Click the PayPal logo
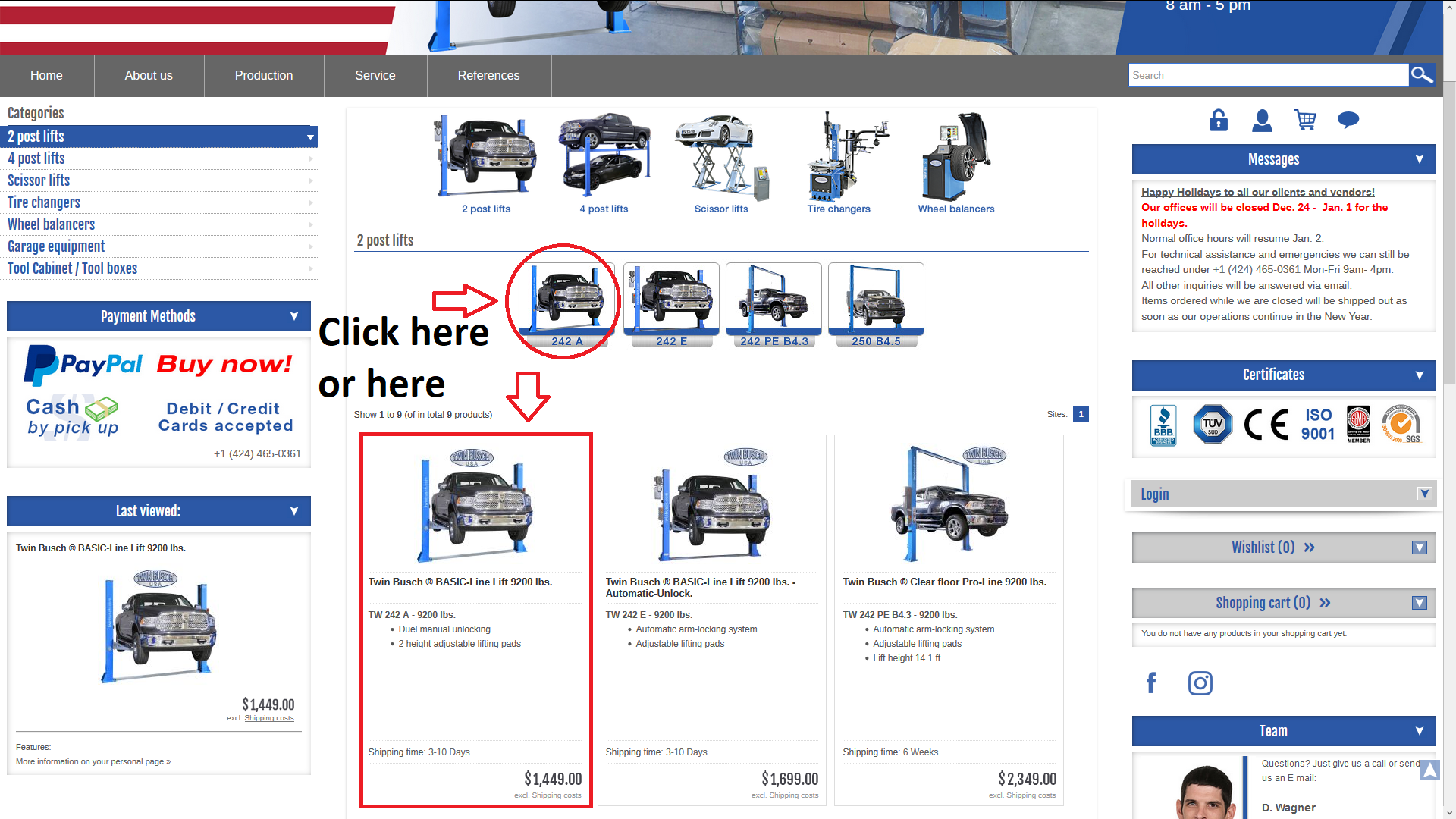The width and height of the screenshot is (1456, 819). point(83,365)
